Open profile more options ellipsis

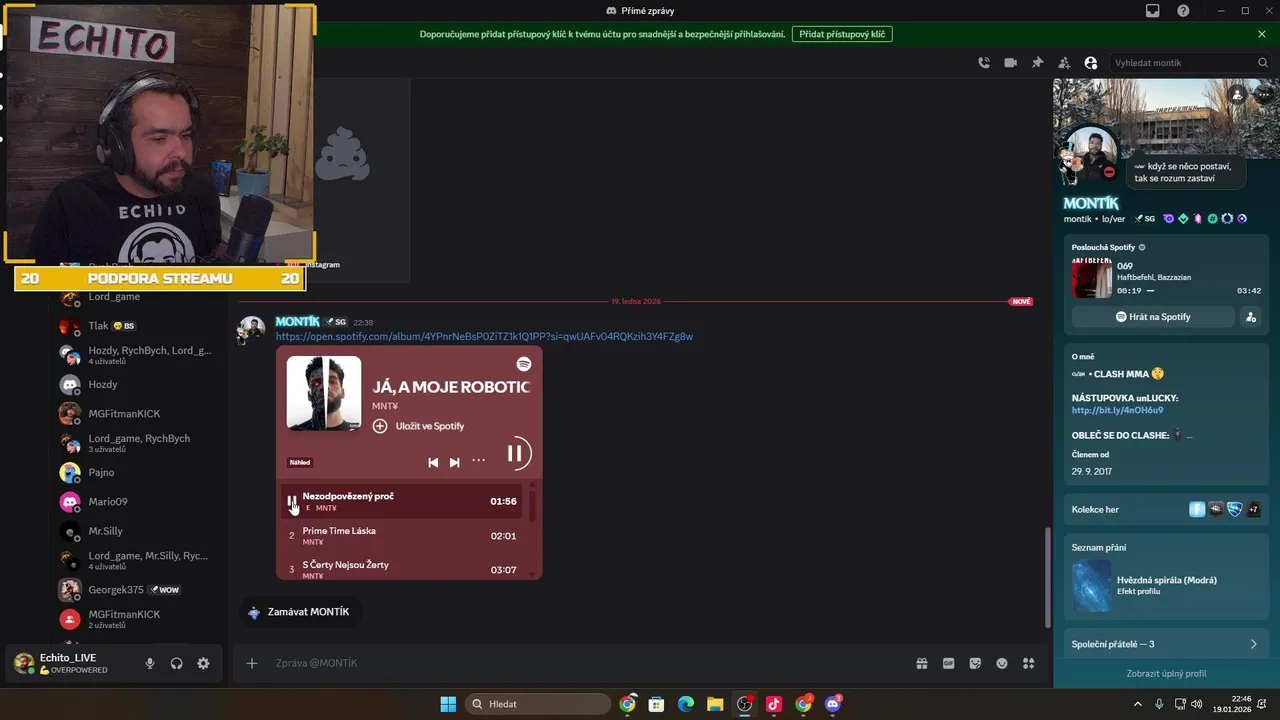pyautogui.click(x=1262, y=95)
